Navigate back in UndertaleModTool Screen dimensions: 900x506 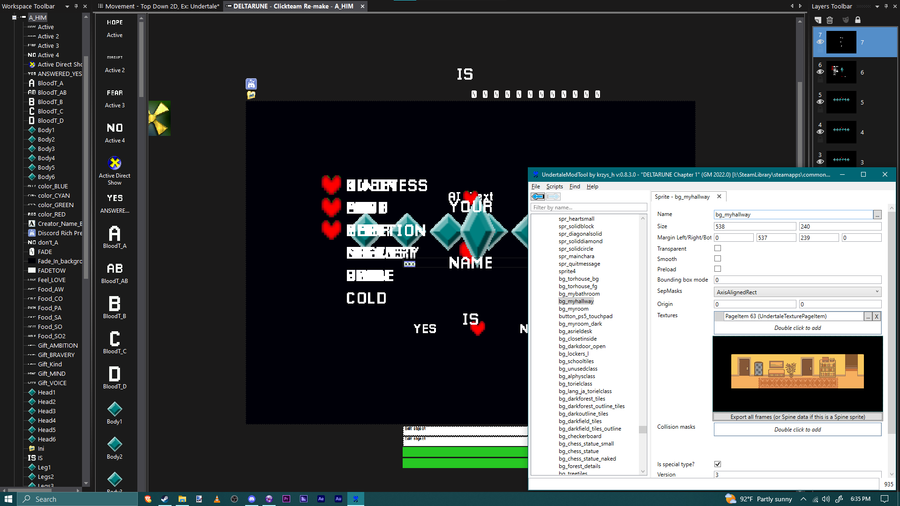point(538,197)
